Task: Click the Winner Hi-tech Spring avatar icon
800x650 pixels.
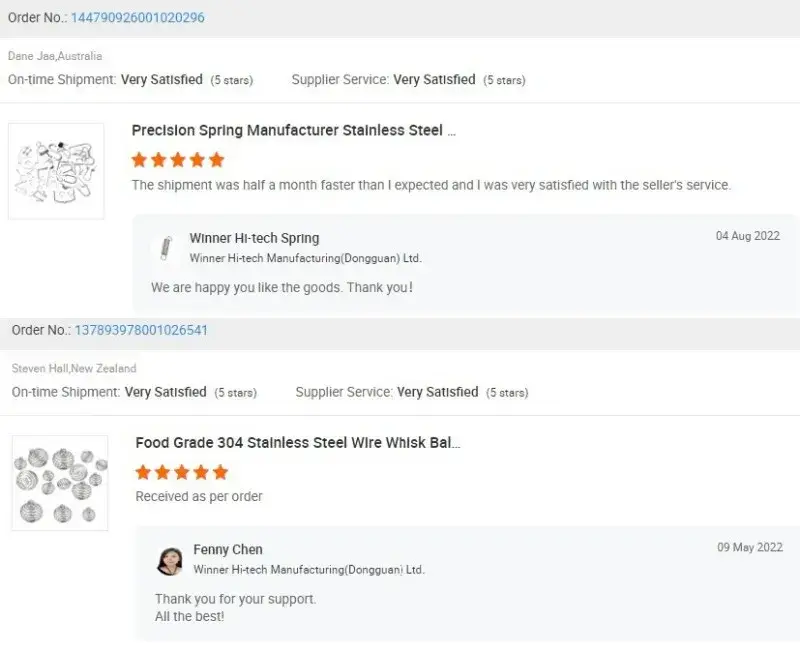Action: (165, 248)
